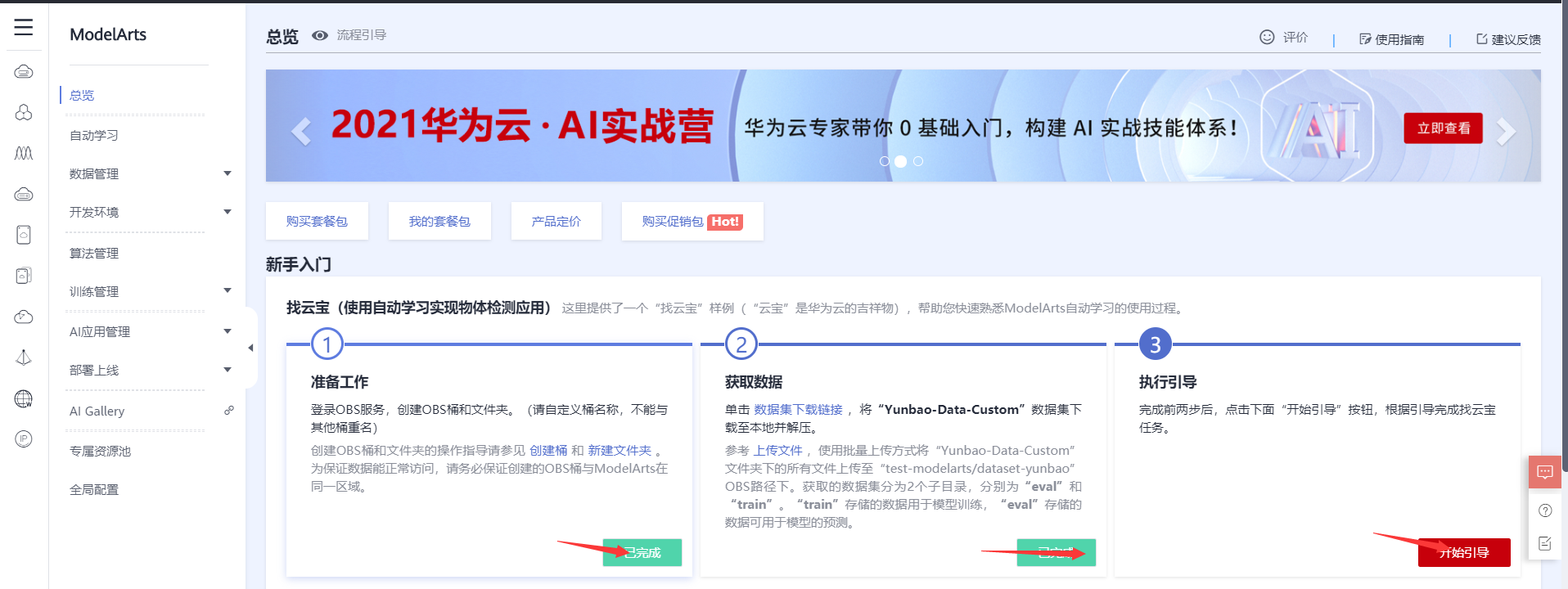The width and height of the screenshot is (1568, 589).
Task: Open 自动学习 in the sidebar
Action: tap(94, 135)
